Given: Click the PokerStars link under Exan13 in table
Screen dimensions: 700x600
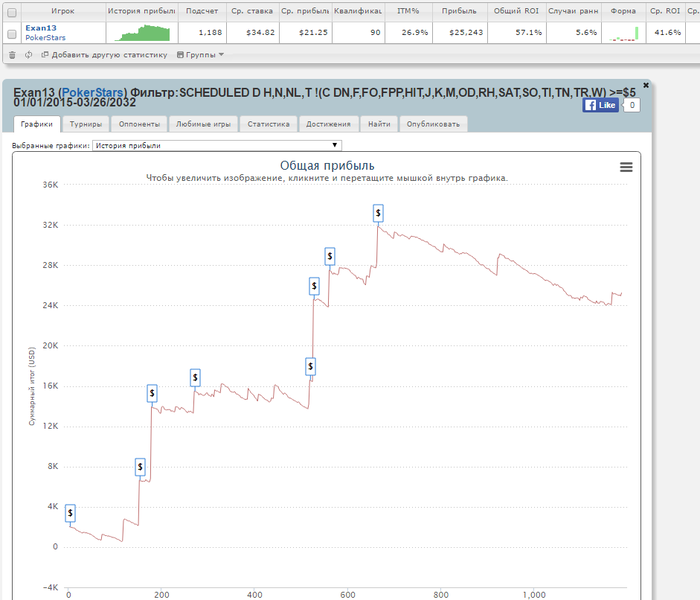Looking at the screenshot, I should point(46,38).
